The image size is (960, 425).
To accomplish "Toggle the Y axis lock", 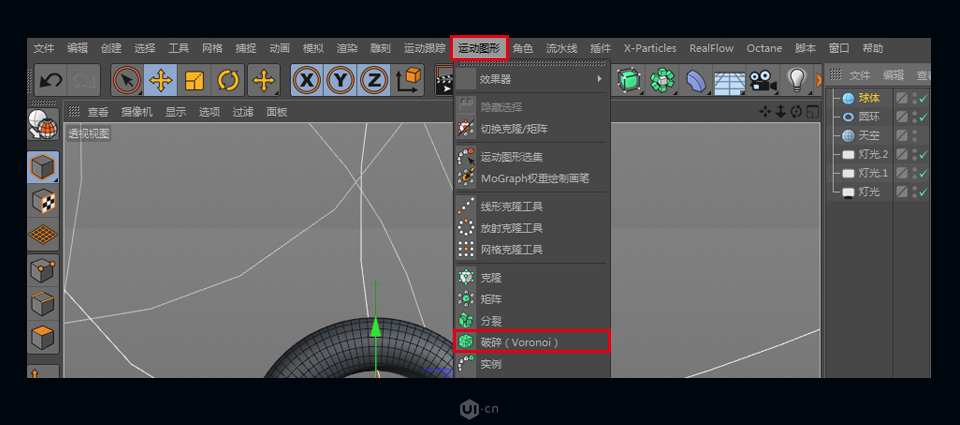I will pos(341,80).
